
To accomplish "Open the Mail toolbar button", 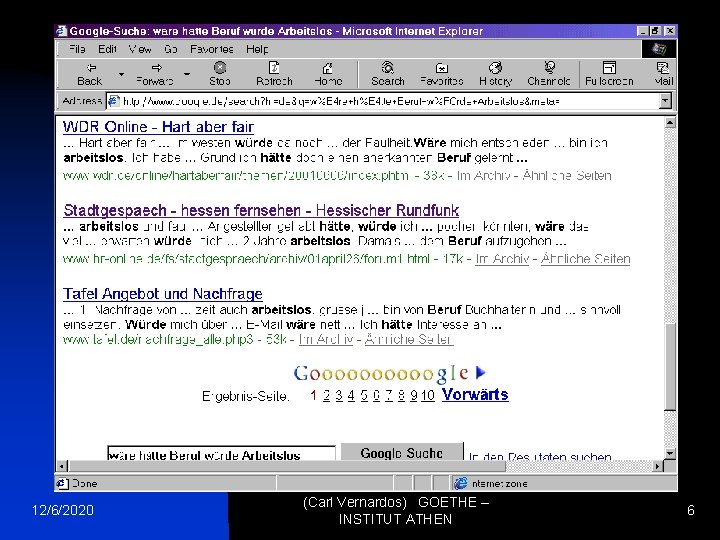I will tap(663, 74).
